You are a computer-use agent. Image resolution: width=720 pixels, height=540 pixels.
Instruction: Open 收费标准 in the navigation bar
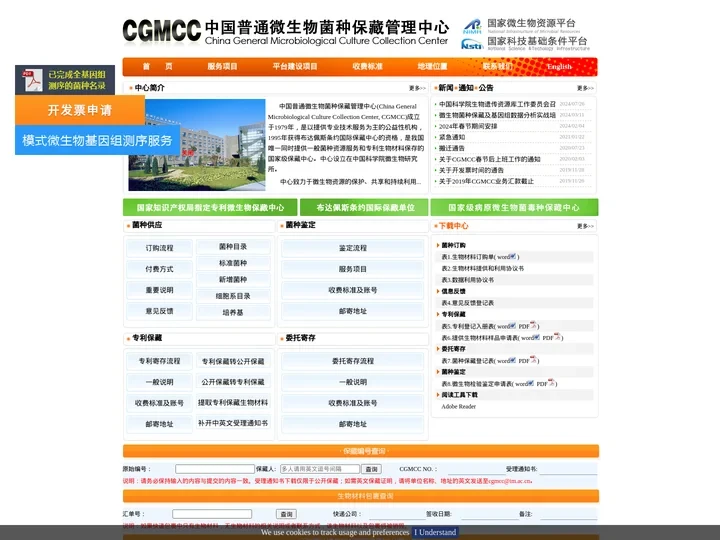tap(367, 66)
